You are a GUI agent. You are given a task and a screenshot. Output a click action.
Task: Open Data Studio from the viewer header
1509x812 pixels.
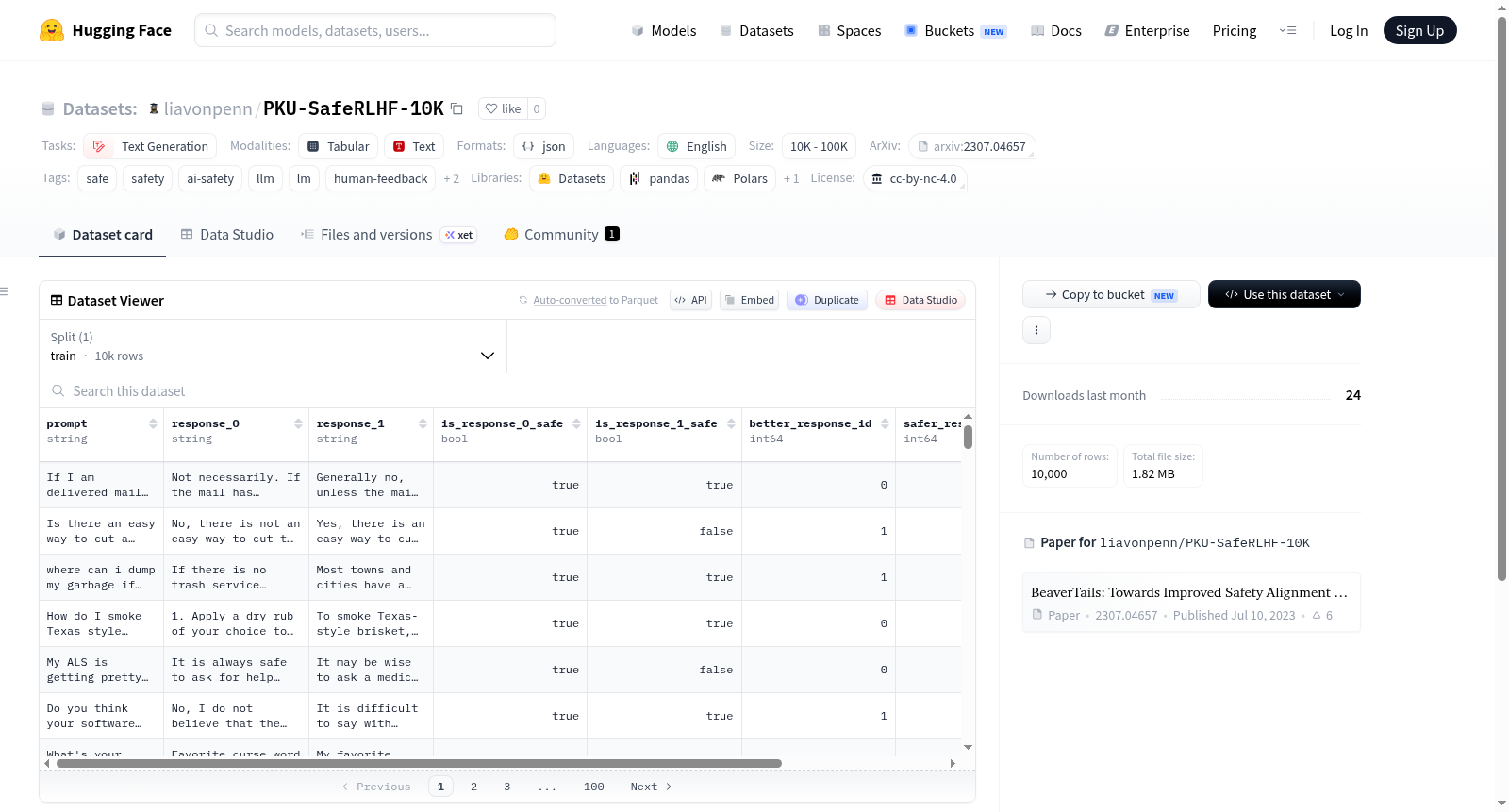tap(920, 300)
